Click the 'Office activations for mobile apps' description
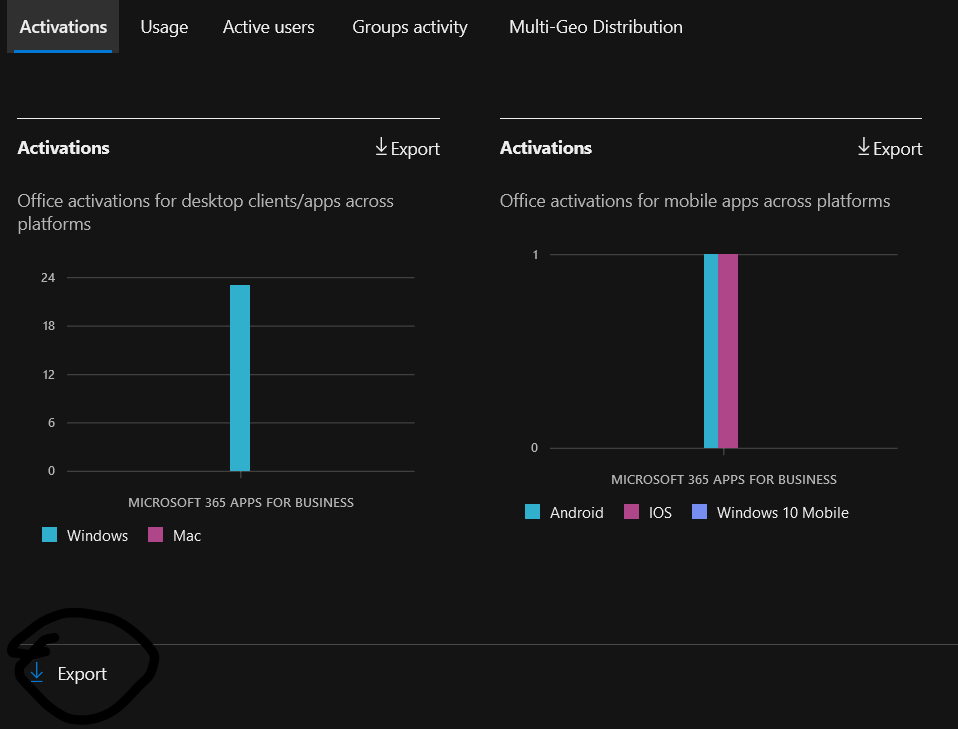This screenshot has height=729, width=958. click(x=695, y=201)
